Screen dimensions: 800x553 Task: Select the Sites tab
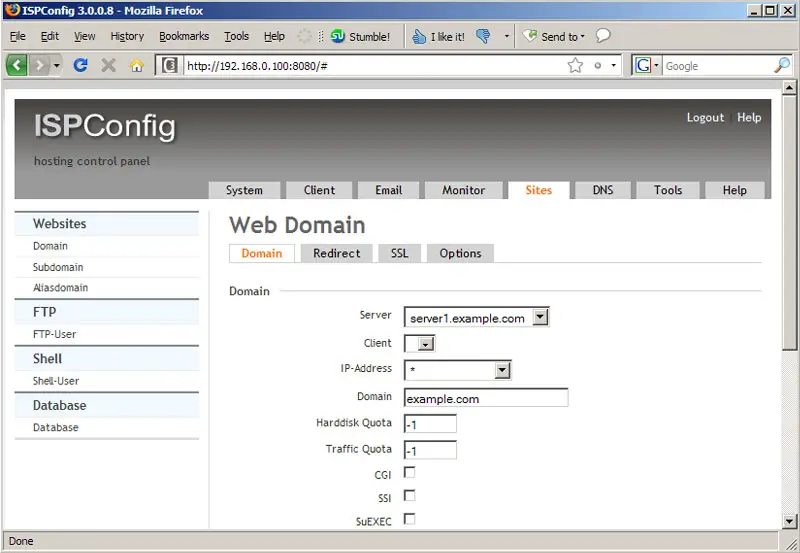coord(539,190)
